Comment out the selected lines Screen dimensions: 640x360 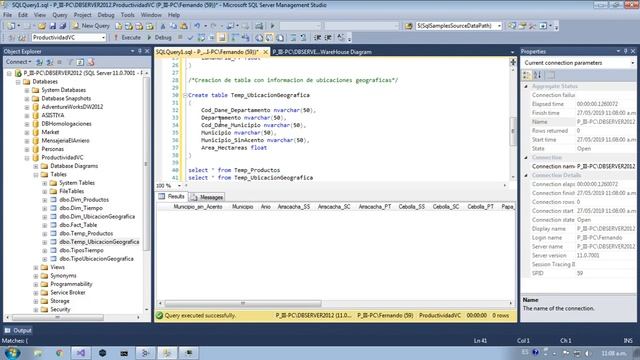point(293,38)
